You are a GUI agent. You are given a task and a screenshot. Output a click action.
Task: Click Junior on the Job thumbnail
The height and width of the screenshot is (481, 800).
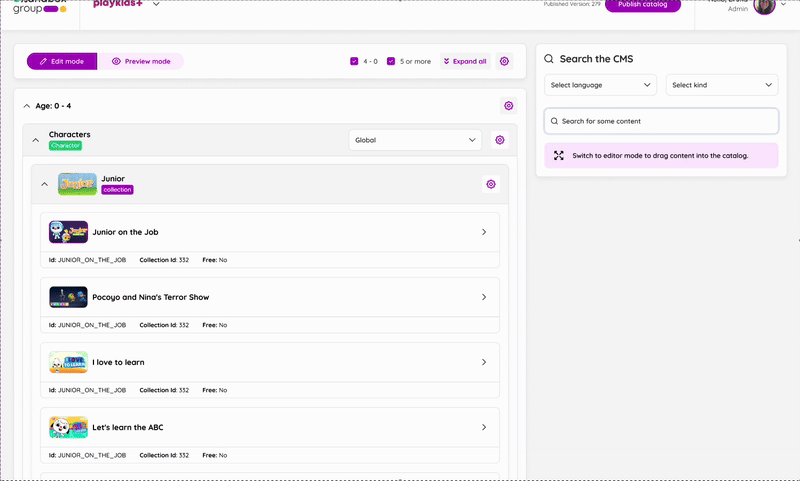[x=68, y=232]
